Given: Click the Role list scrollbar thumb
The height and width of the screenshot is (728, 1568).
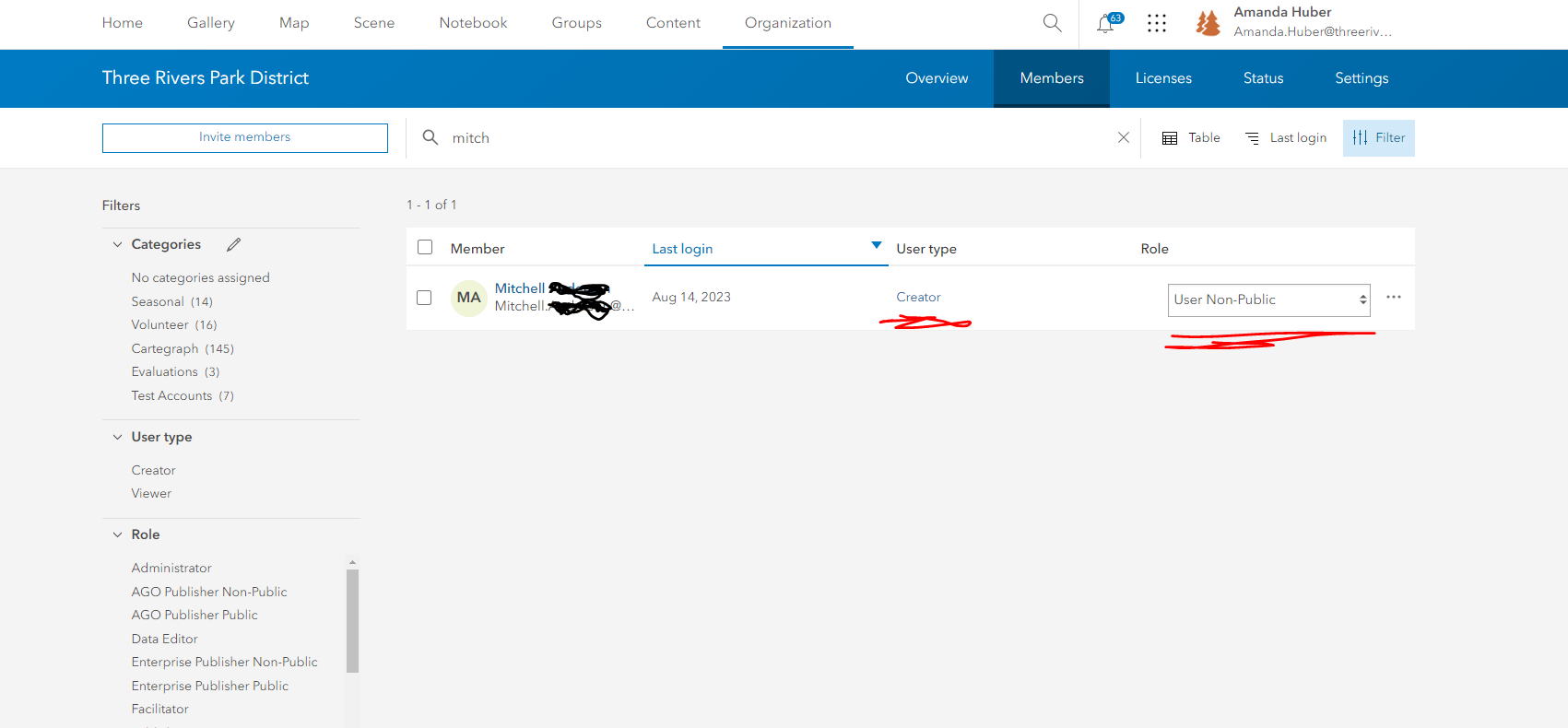Looking at the screenshot, I should 352,620.
